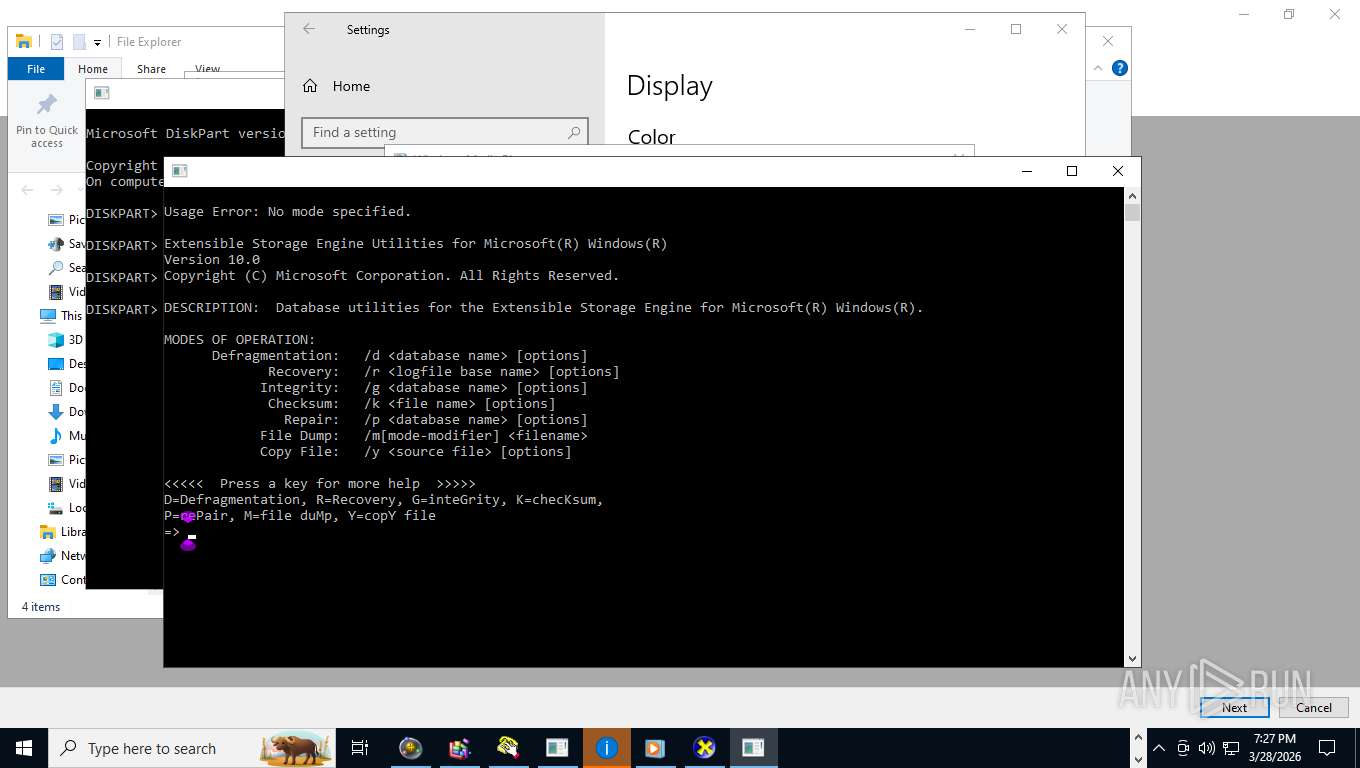Click the console scrollbar thumb
Image resolution: width=1360 pixels, height=768 pixels.
pos(1133,212)
